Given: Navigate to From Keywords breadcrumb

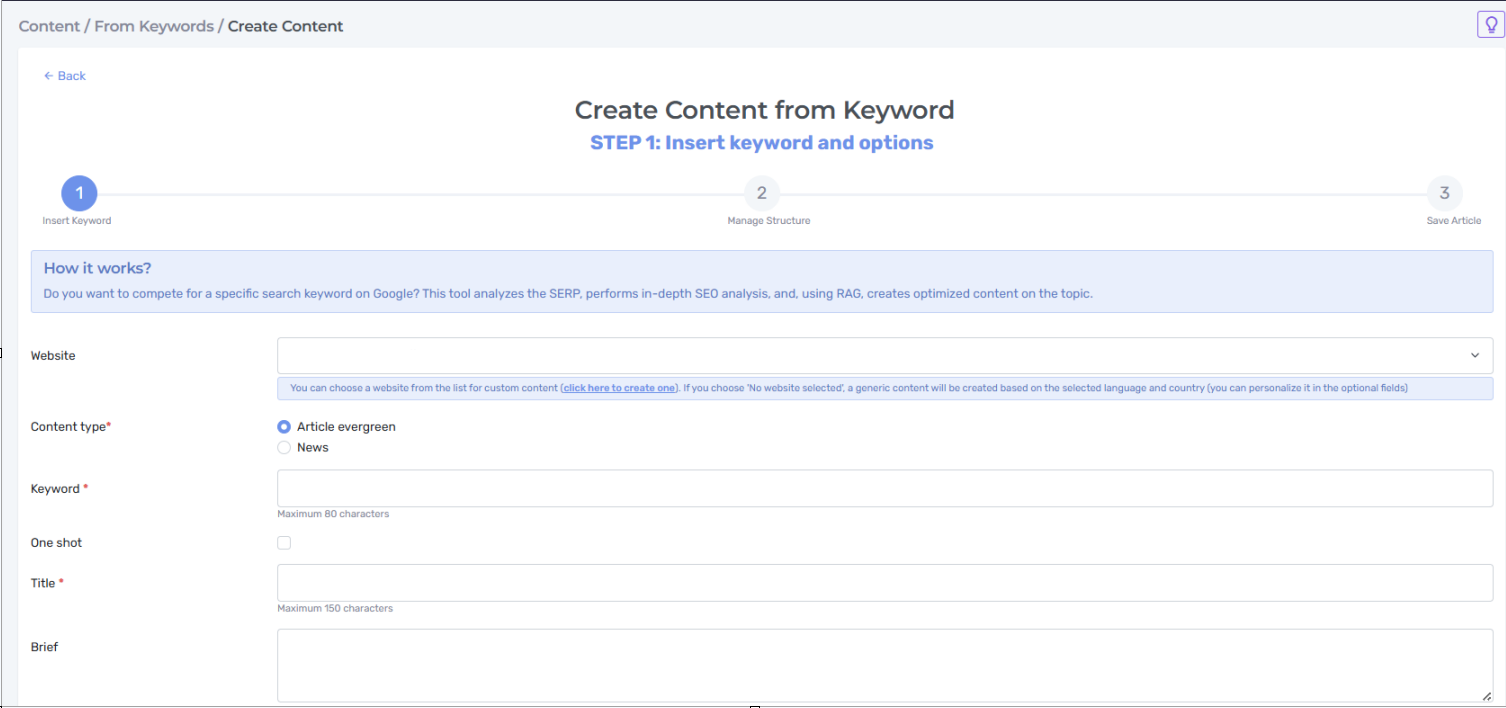Looking at the screenshot, I should click(154, 27).
